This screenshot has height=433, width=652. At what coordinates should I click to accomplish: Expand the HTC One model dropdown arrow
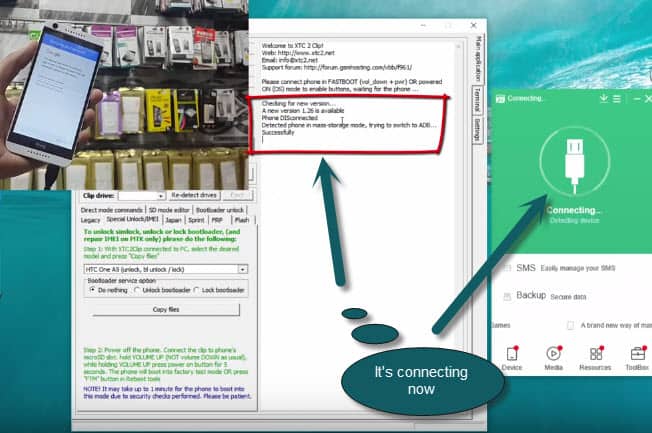click(x=242, y=270)
